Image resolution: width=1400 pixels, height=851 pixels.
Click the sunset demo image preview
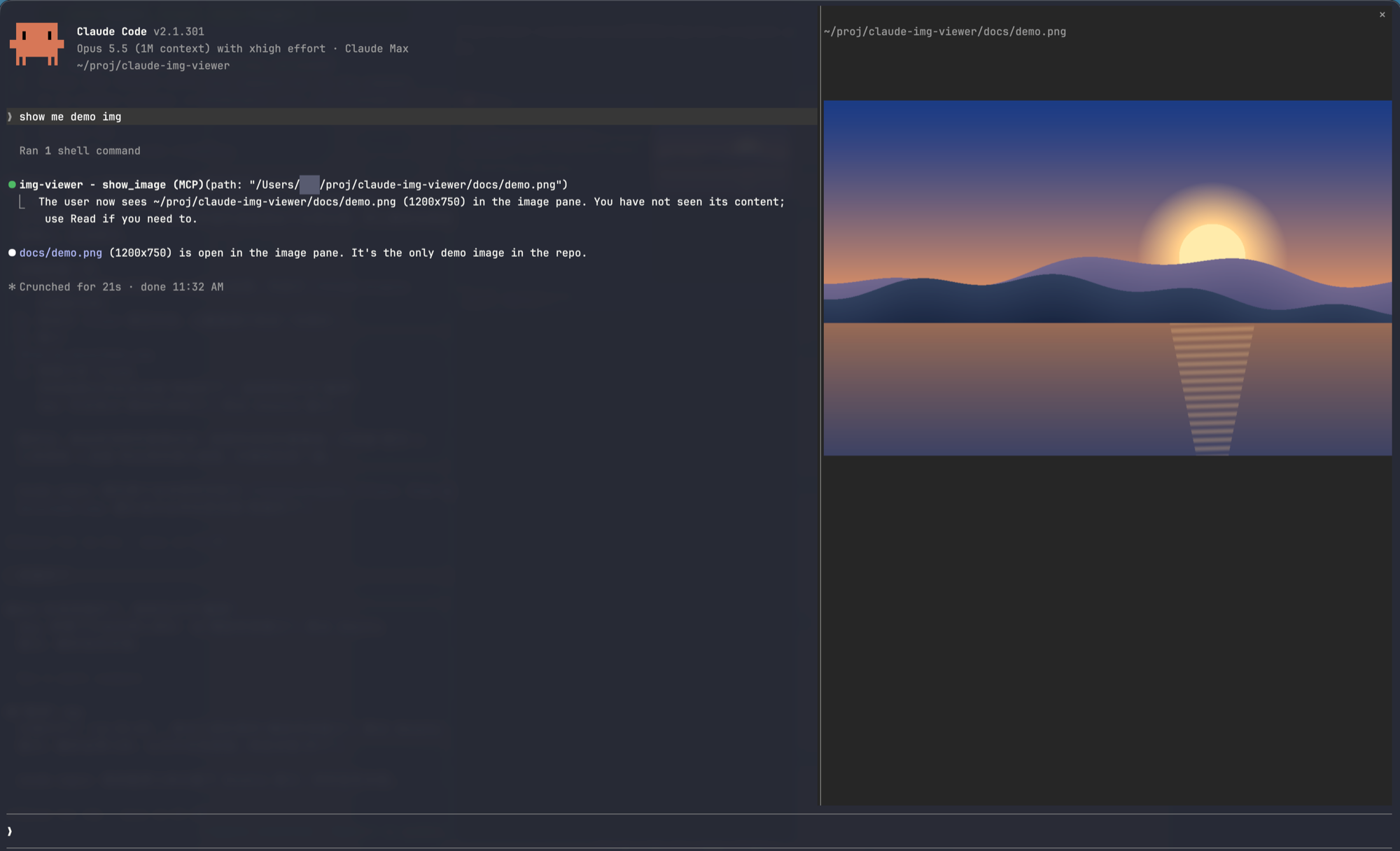[1107, 278]
